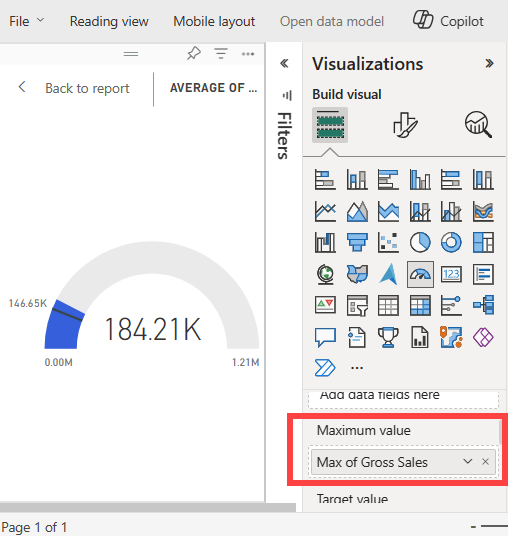Collapse the Visualizations pane
Viewport: 508px width, 536px height.
click(490, 64)
